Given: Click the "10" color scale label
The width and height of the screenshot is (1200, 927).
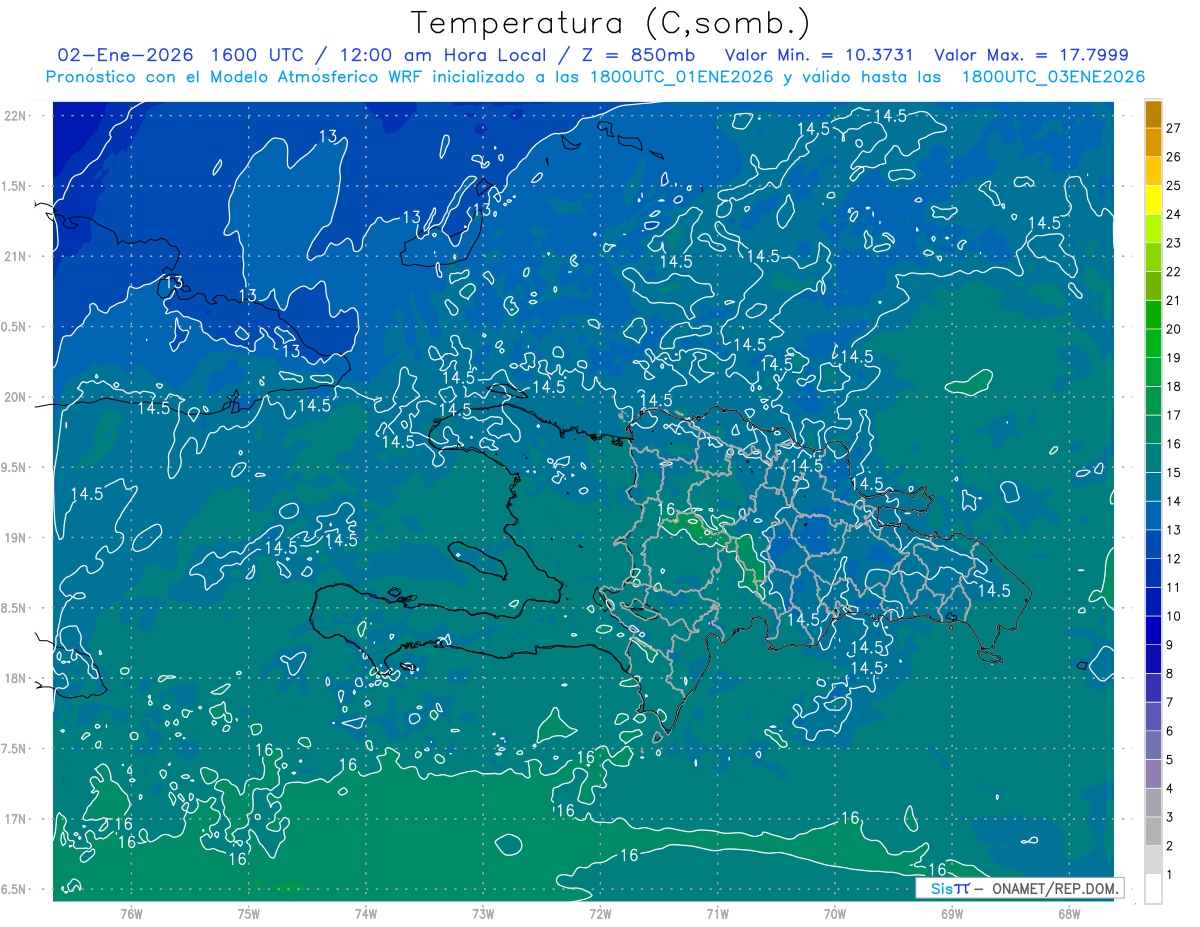Looking at the screenshot, I should (1174, 616).
